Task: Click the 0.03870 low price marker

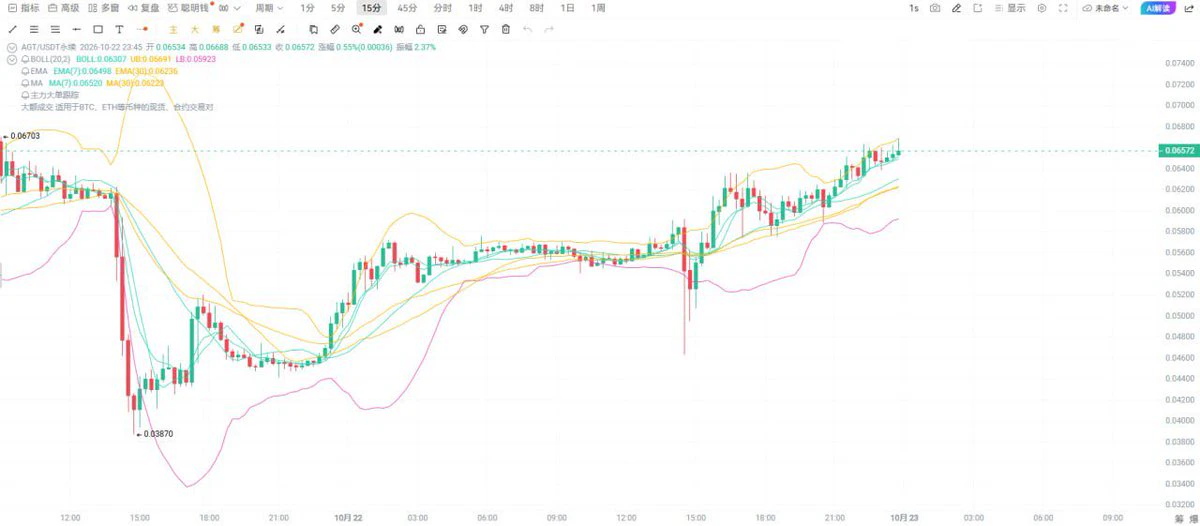Action: click(x=156, y=434)
